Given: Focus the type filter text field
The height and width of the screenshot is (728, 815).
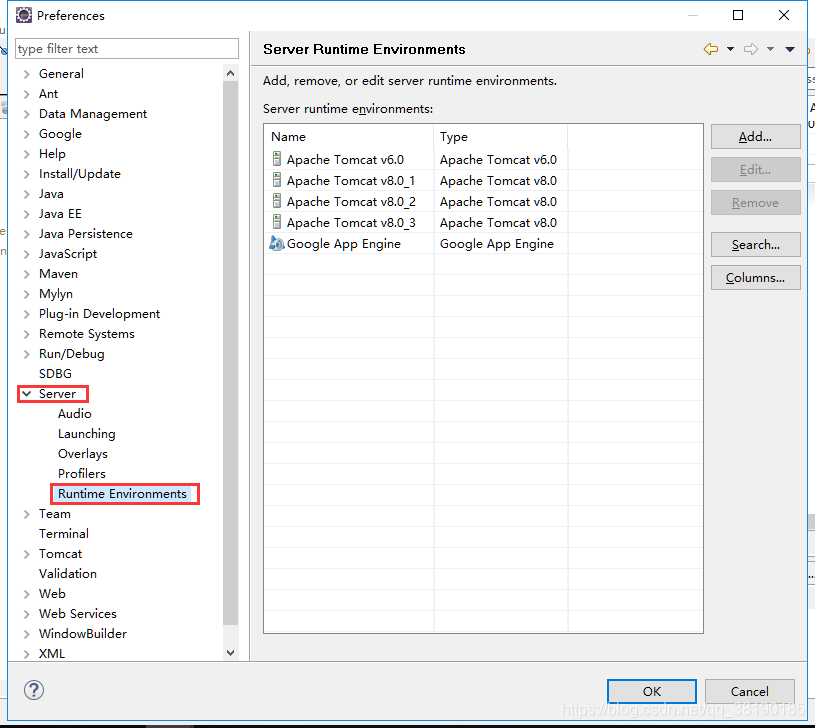Looking at the screenshot, I should tap(127, 49).
